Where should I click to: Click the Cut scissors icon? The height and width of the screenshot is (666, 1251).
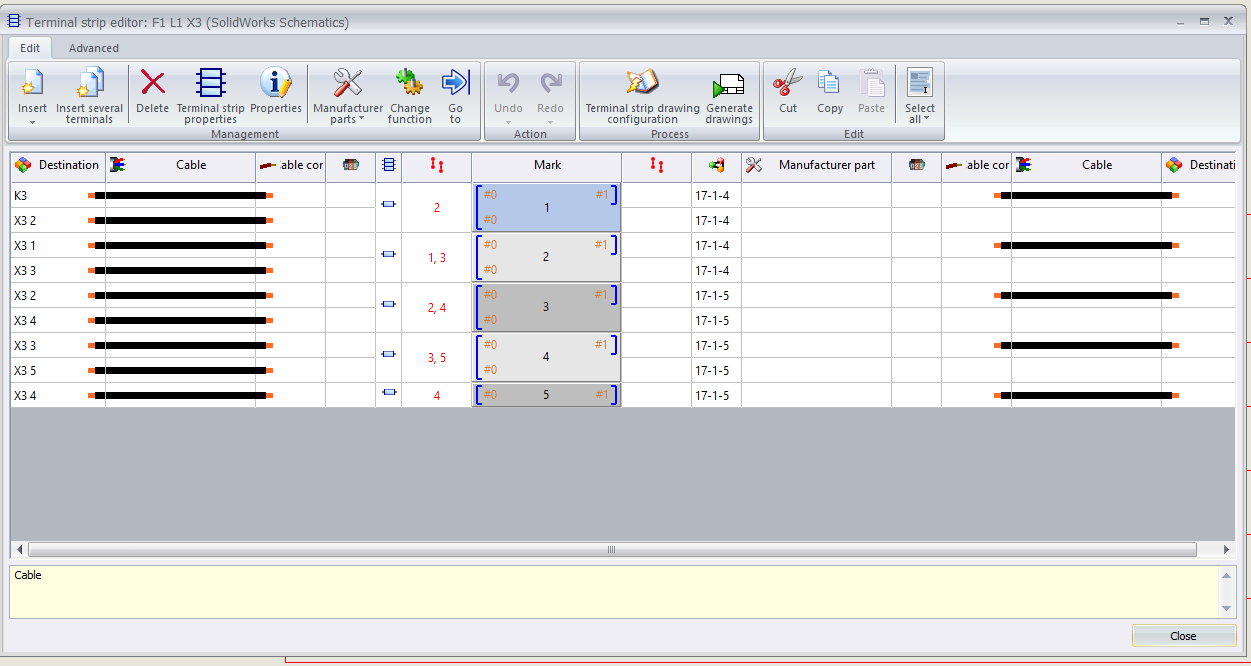788,84
